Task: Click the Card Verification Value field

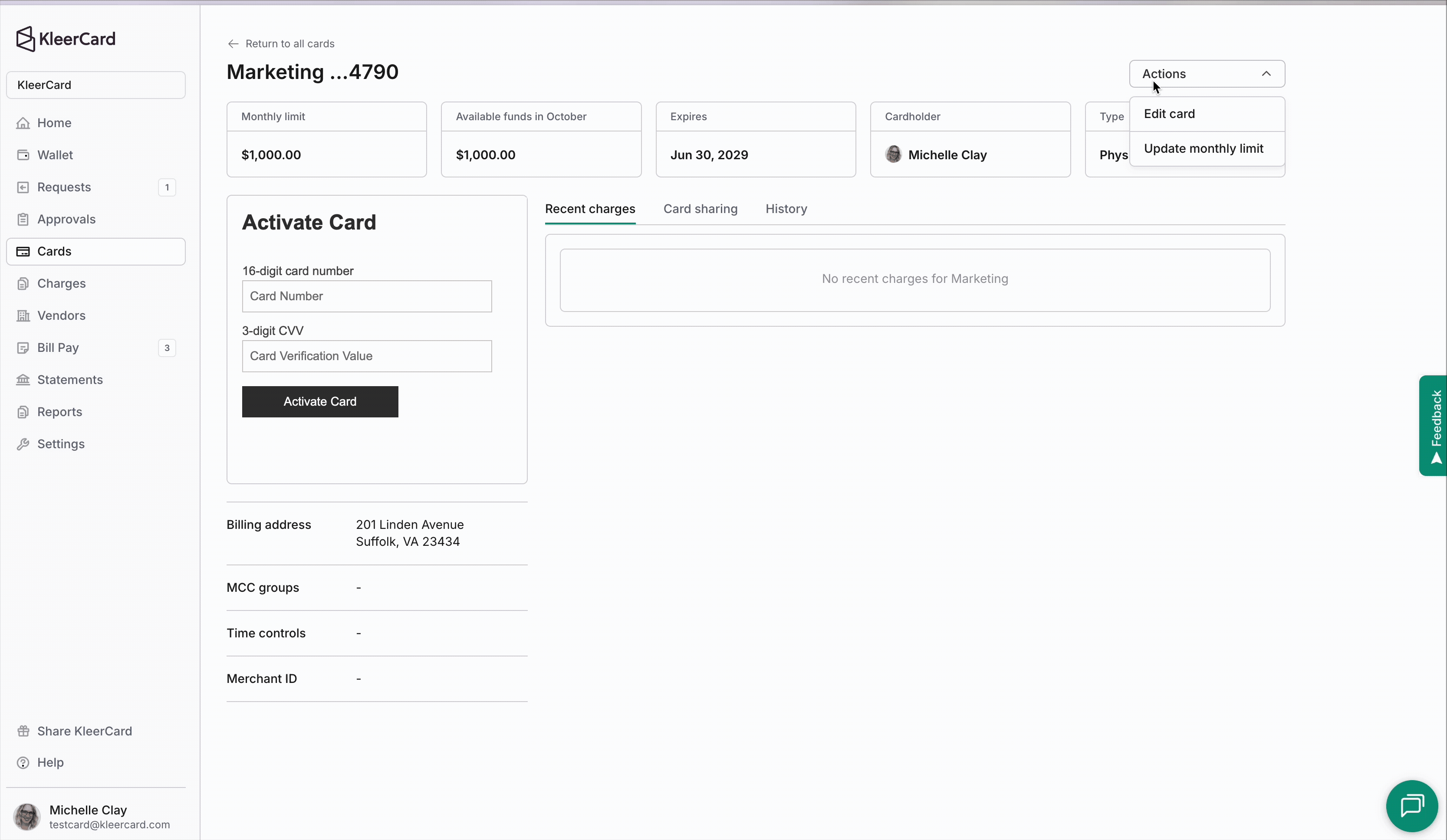Action: [367, 356]
